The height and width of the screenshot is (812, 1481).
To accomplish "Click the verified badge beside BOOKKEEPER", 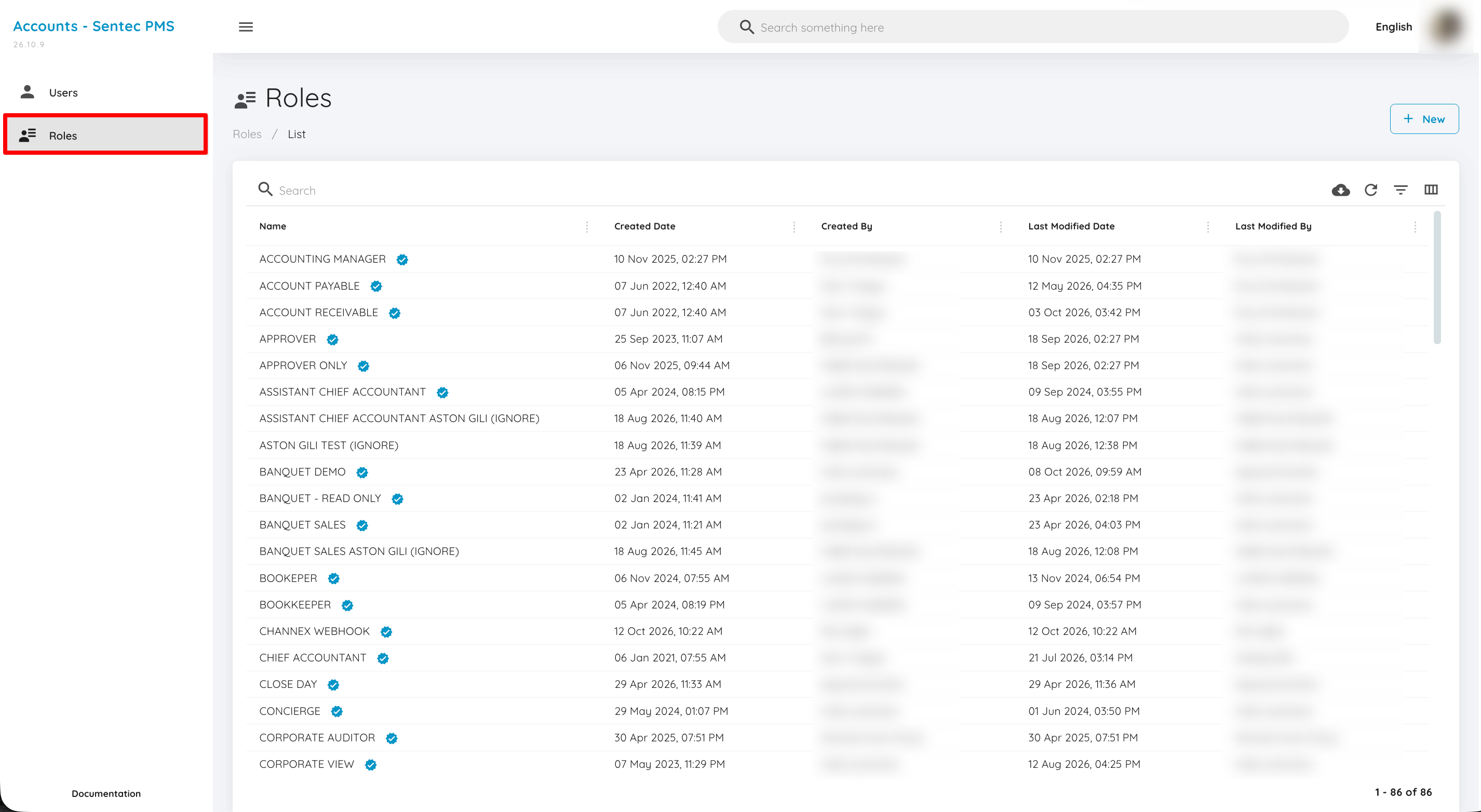I will (x=347, y=605).
